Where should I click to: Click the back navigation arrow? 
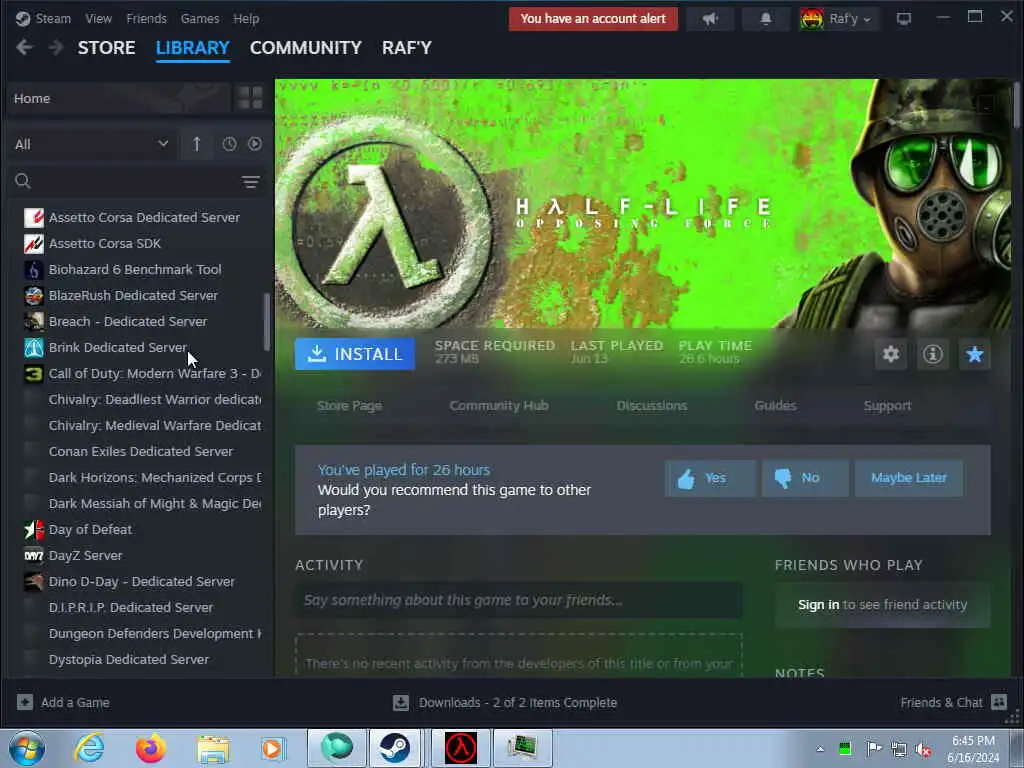point(24,48)
